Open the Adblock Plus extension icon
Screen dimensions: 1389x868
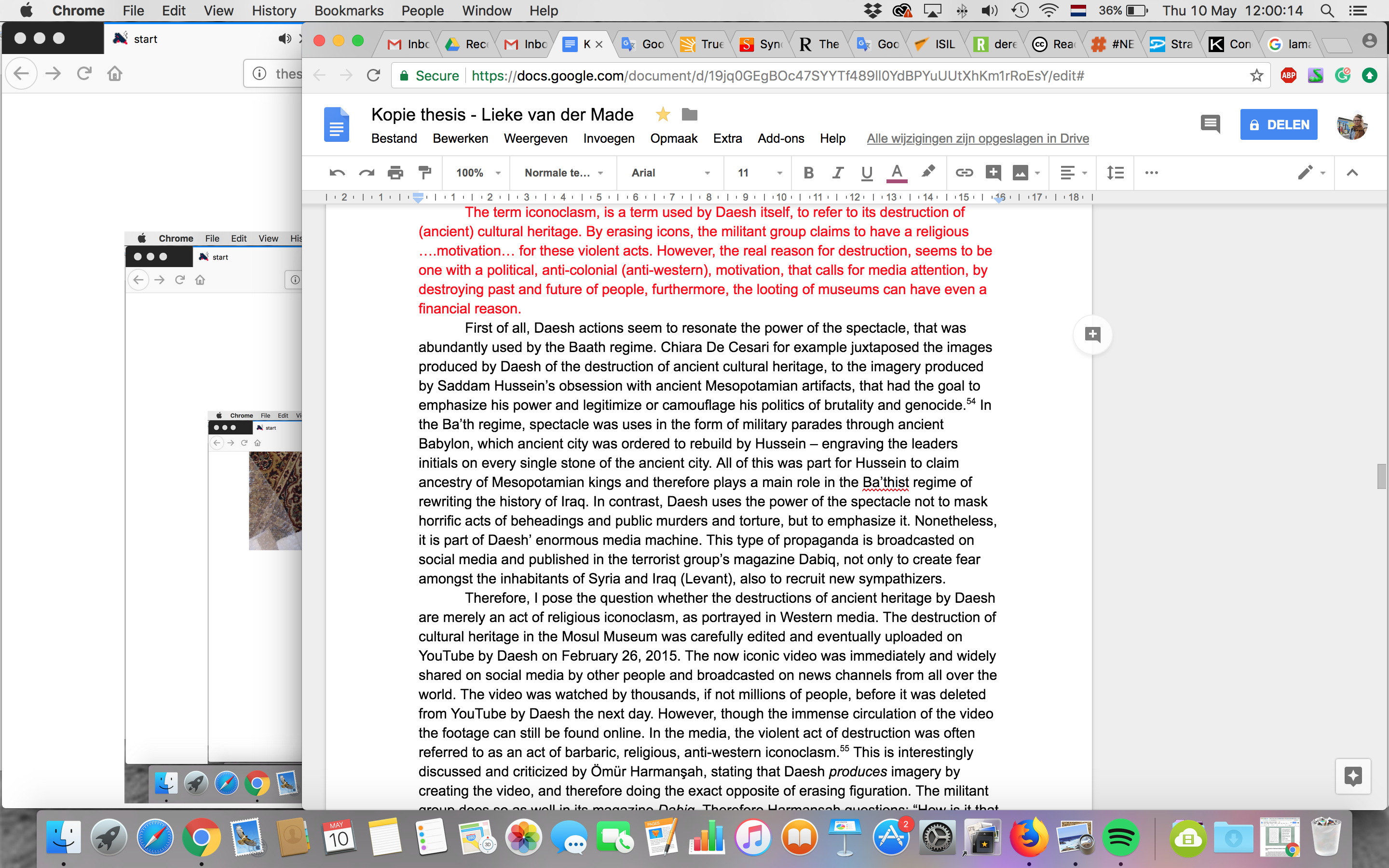[1289, 75]
